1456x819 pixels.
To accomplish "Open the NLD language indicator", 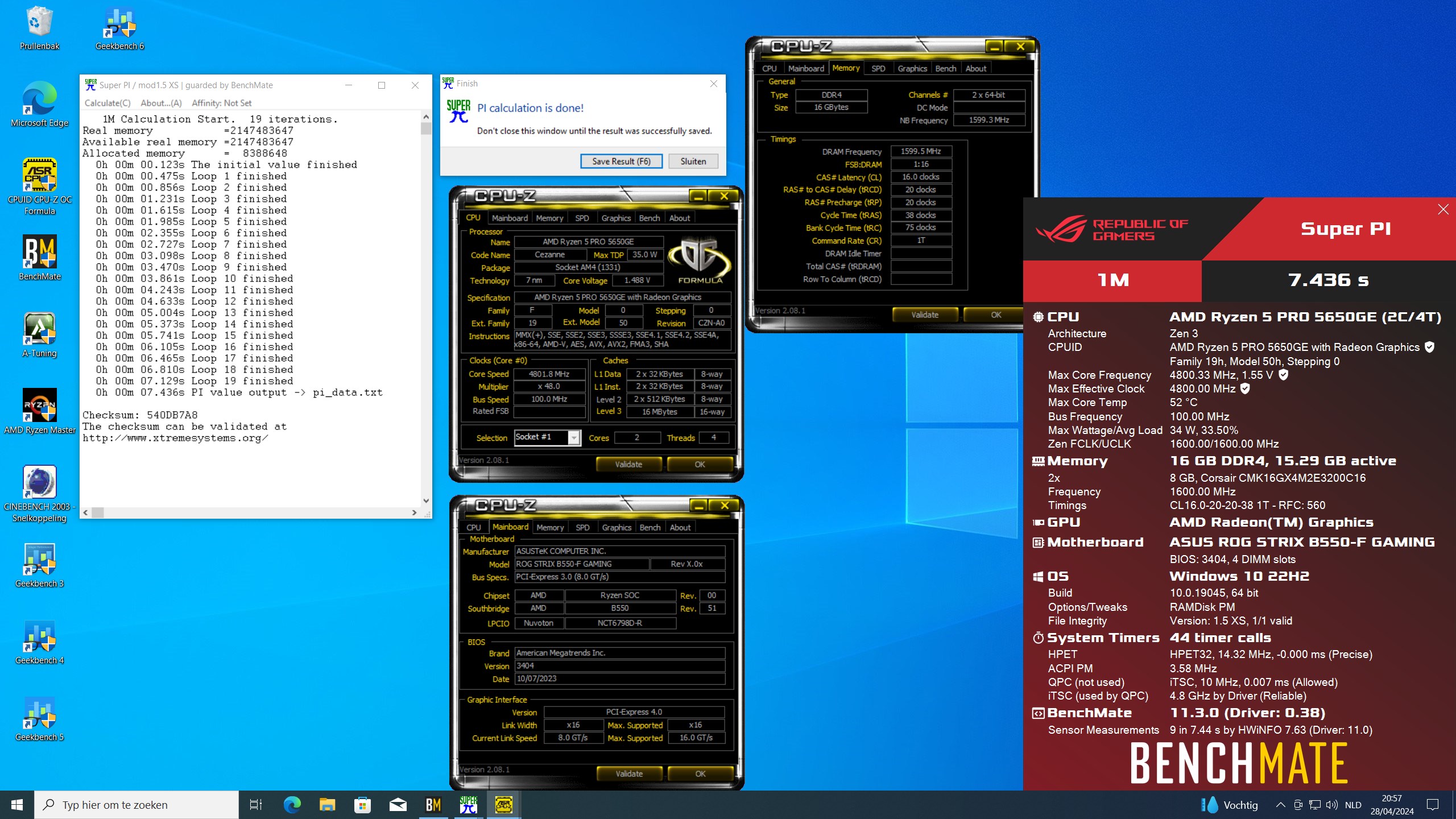I will click(x=1353, y=805).
